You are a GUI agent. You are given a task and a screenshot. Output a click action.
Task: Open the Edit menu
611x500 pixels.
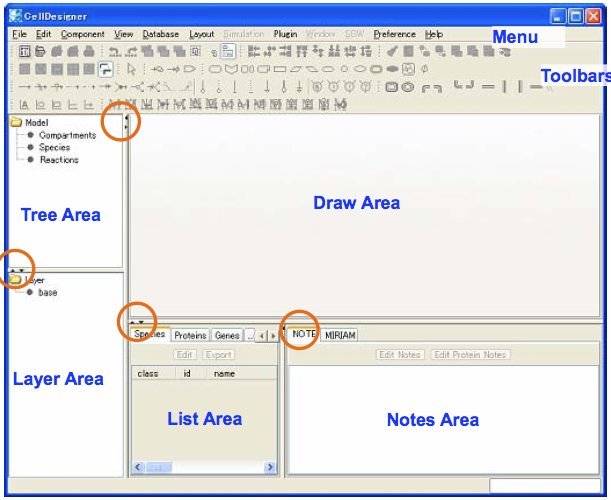tap(44, 34)
